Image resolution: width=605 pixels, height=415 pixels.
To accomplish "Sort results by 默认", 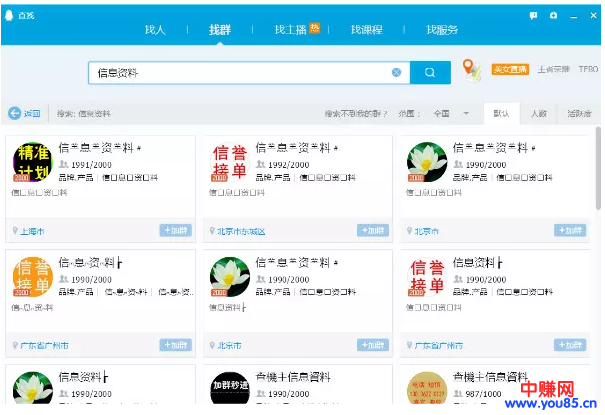I will pyautogui.click(x=501, y=113).
